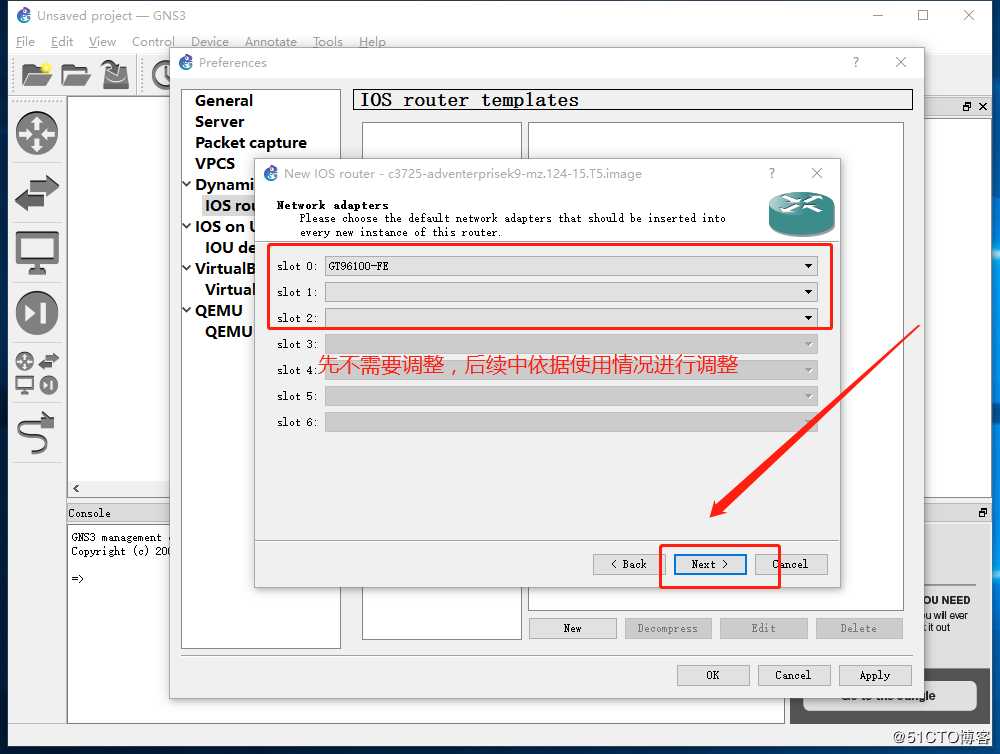Viewport: 1000px width, 754px height.
Task: Cancel the Preferences dialog
Action: pos(794,675)
